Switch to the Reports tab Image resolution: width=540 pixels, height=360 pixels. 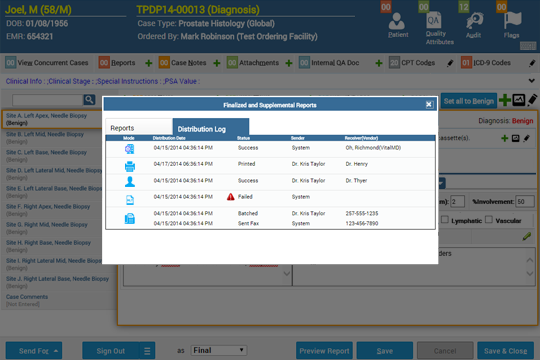[x=139, y=127]
